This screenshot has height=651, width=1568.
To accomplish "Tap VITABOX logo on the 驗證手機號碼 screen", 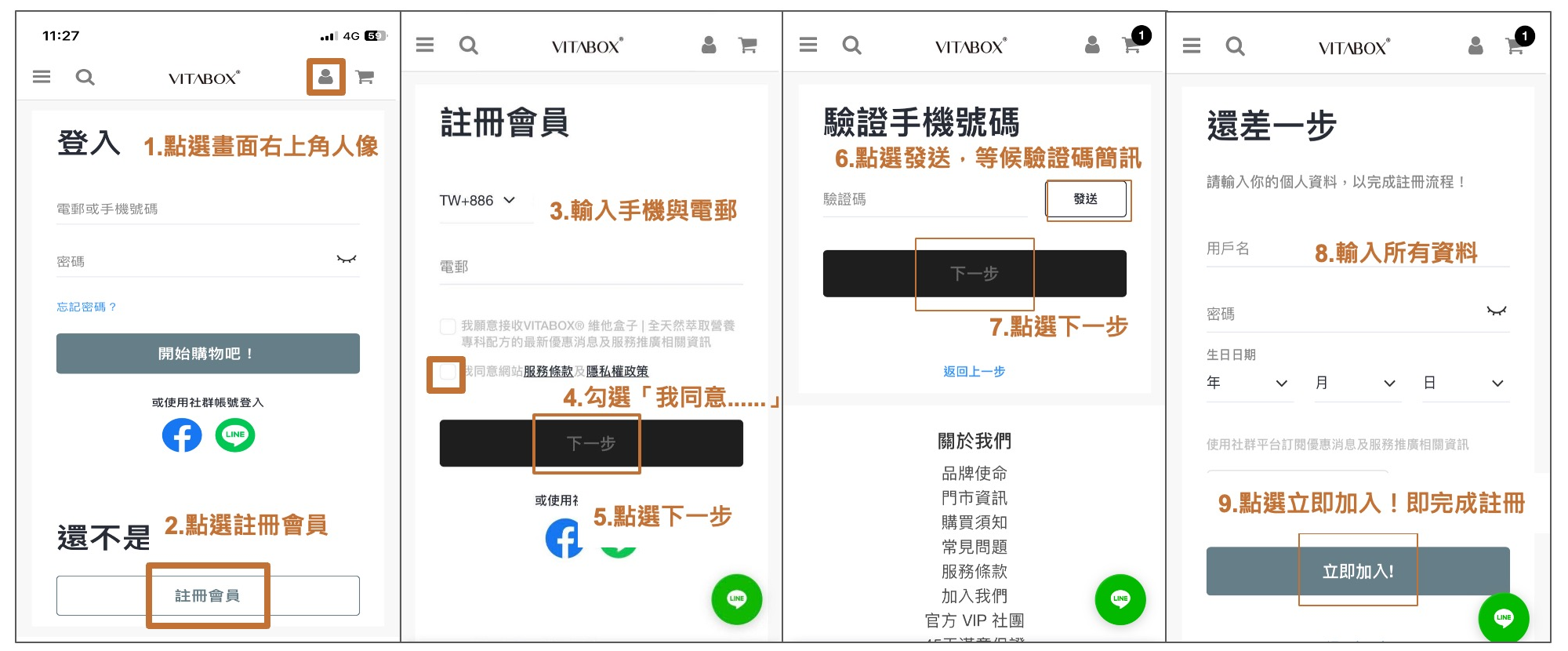I will 971,46.
